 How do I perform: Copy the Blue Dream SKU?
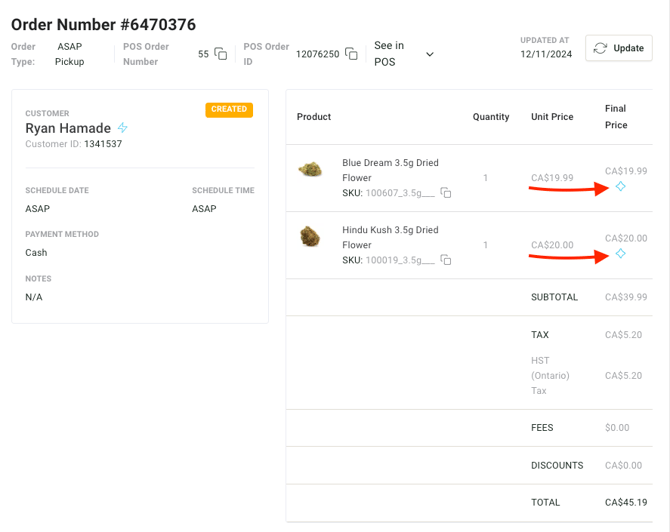point(446,193)
